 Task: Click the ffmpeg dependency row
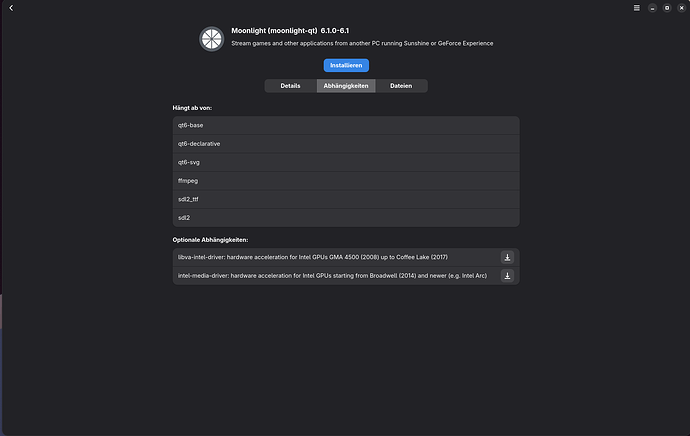346,181
